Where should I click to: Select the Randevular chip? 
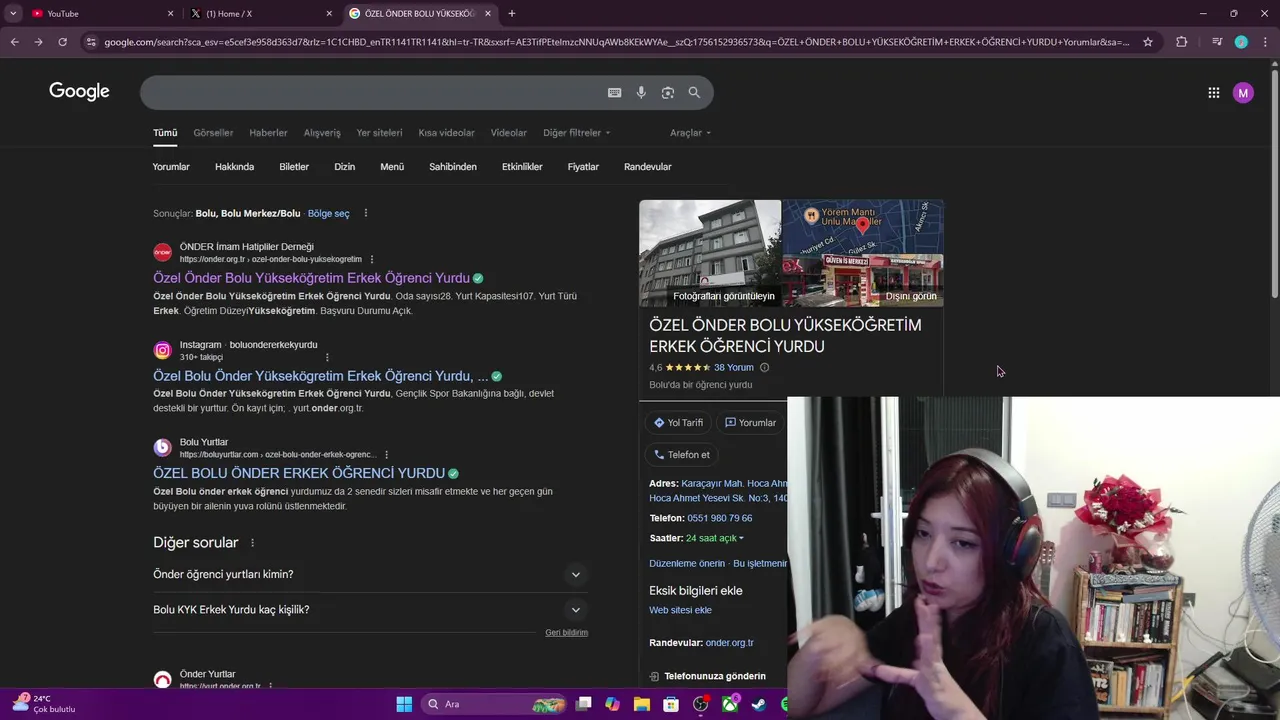tap(647, 167)
